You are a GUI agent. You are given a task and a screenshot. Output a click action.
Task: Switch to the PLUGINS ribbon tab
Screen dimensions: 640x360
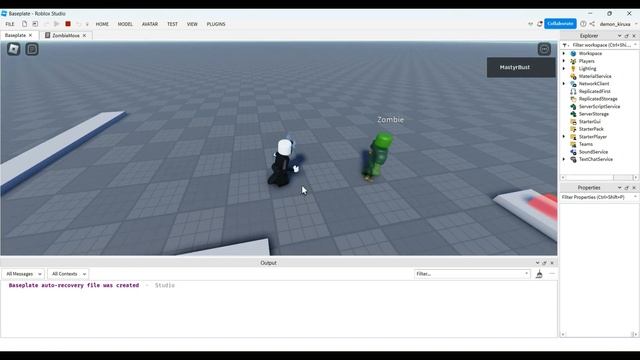[216, 24]
